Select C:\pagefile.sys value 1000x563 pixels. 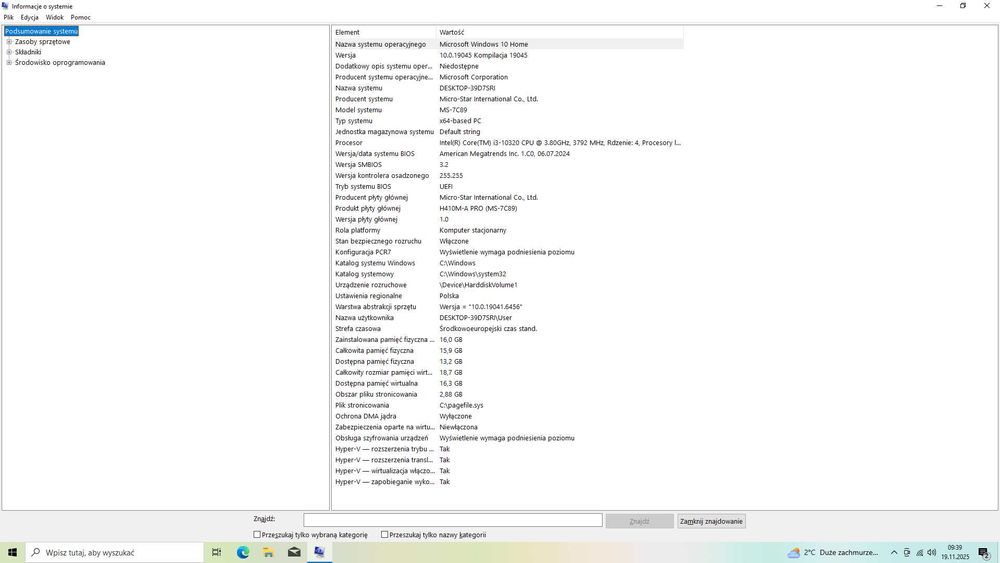tap(461, 406)
